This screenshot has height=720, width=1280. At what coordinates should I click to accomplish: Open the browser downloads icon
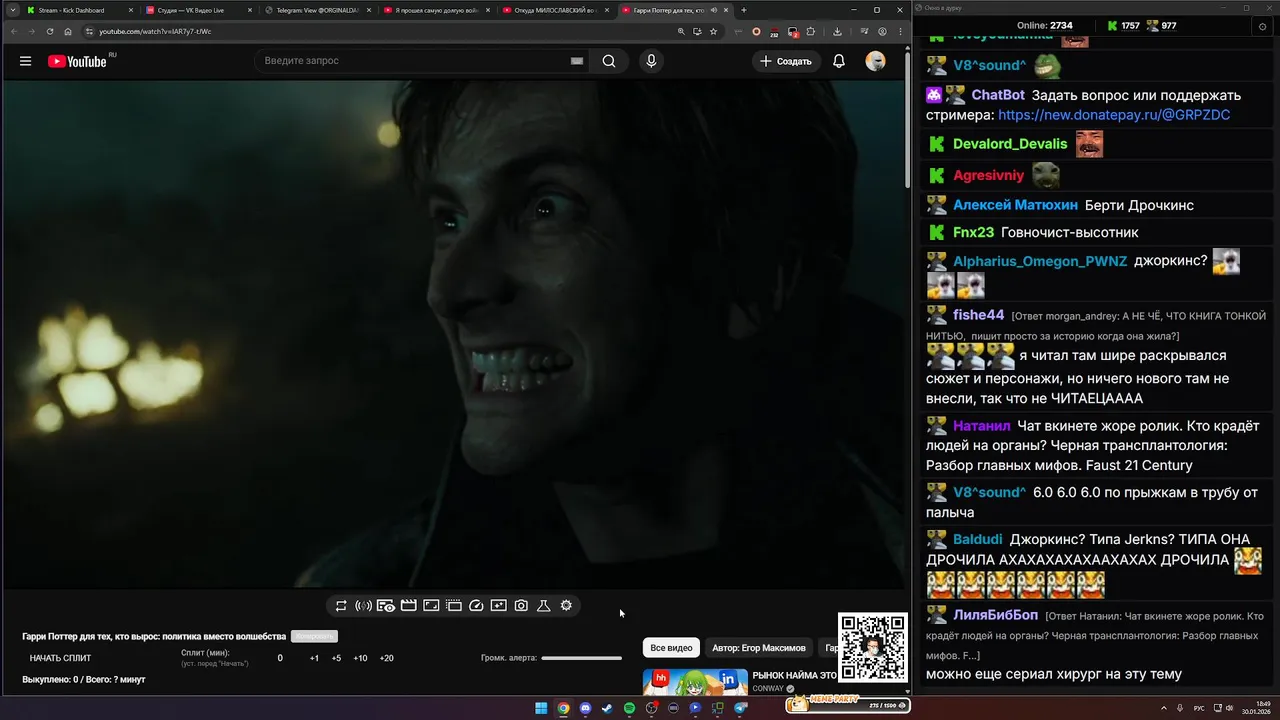[838, 31]
